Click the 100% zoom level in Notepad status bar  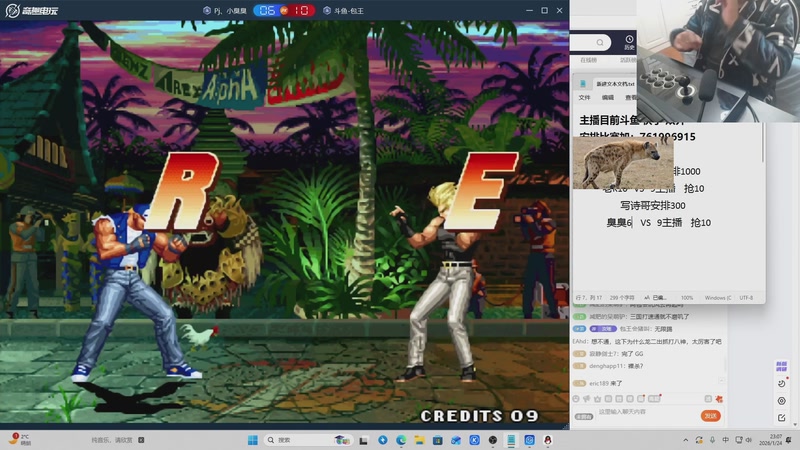(687, 297)
